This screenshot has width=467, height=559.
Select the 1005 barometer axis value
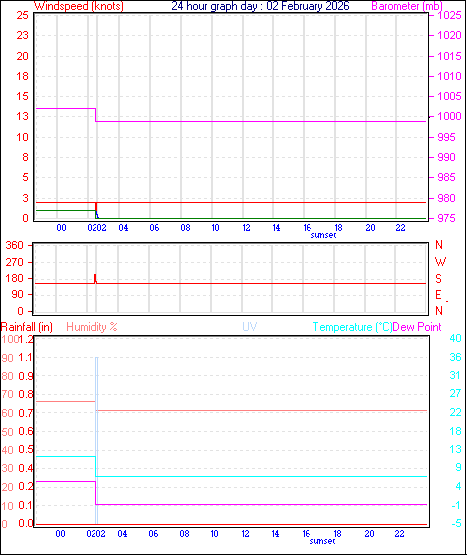coord(449,96)
